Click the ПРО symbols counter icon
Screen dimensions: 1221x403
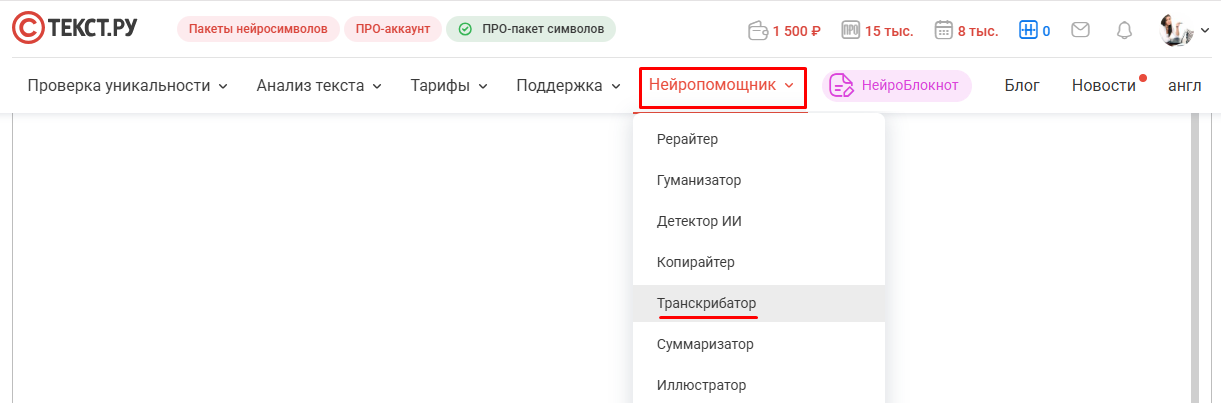(851, 30)
